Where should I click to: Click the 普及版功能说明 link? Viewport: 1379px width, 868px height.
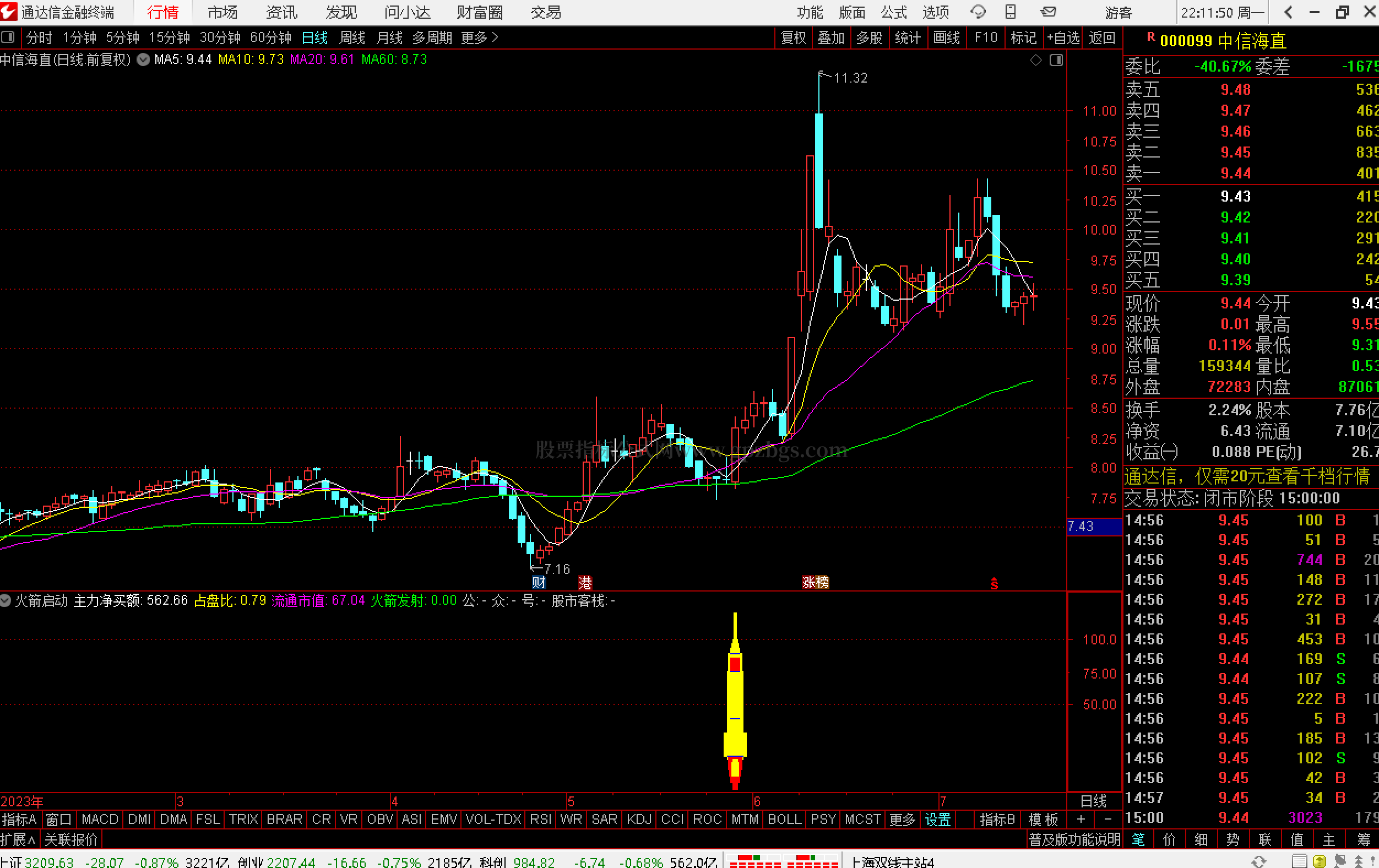(1074, 839)
